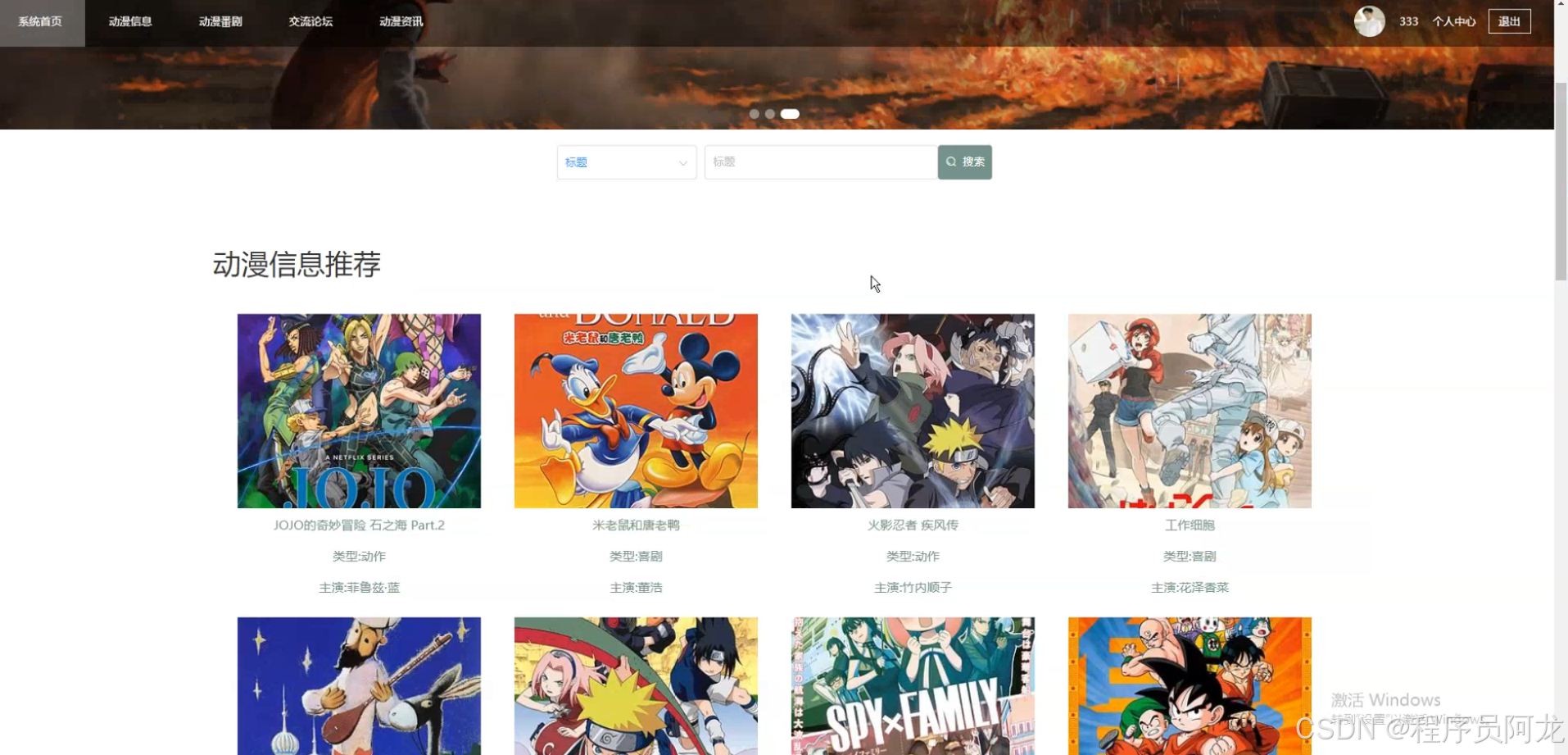Open the 动漫番剧 menu item
Image resolution: width=1568 pixels, height=755 pixels.
pos(220,22)
